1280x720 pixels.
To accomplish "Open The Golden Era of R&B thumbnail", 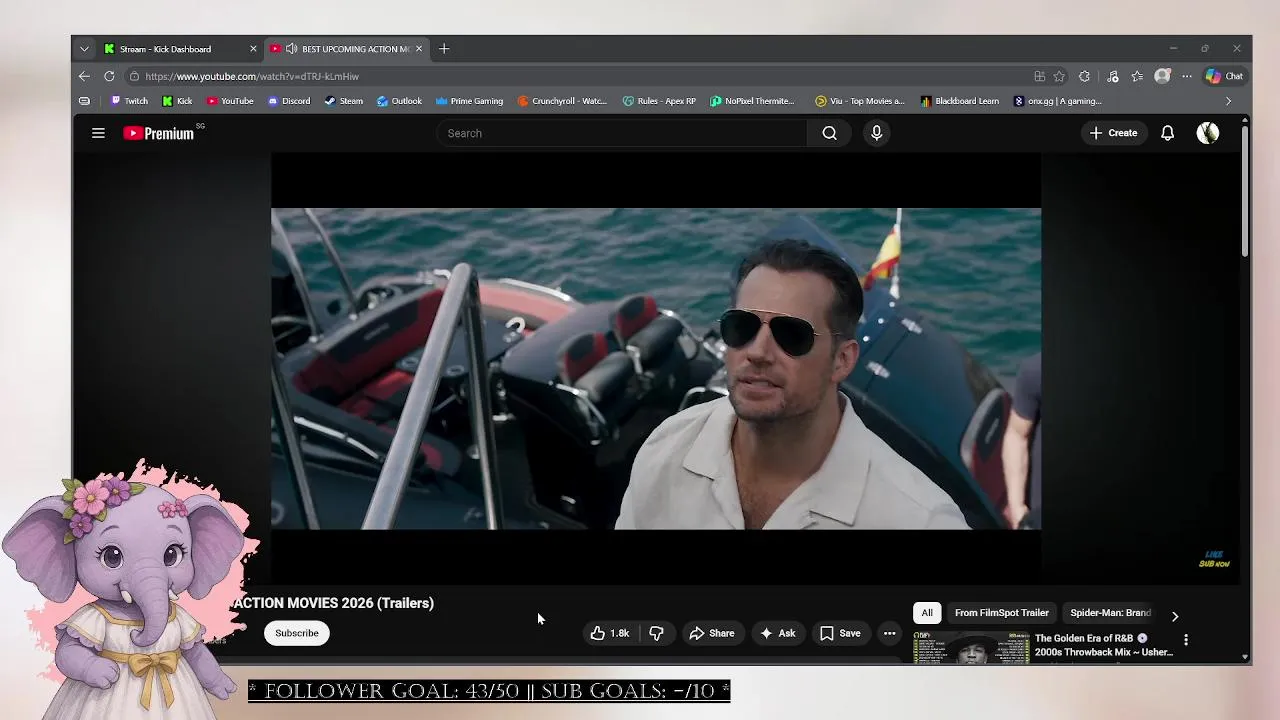I will coord(971,648).
